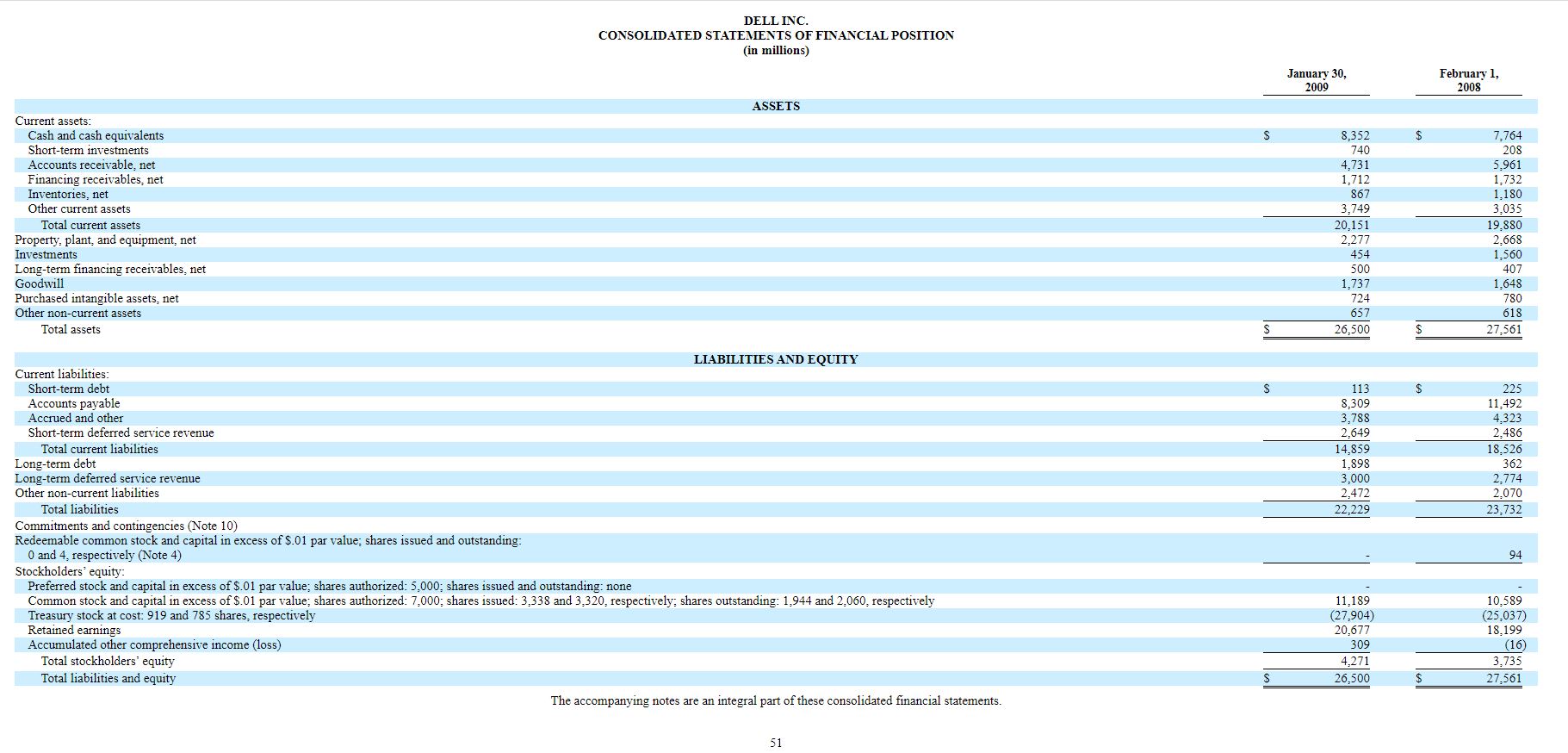This screenshot has width=1568, height=753.
Task: Click Other non-current assets label
Action: [x=77, y=313]
